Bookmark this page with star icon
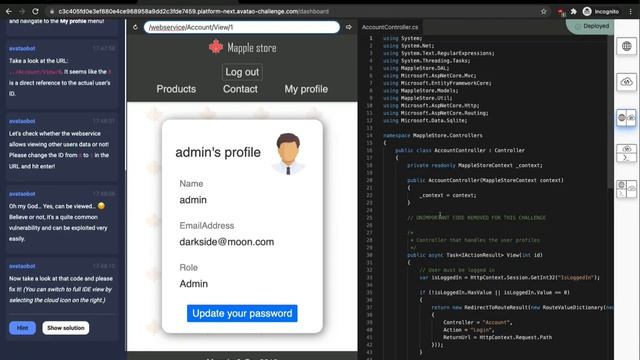640x360 pixels. tap(544, 11)
